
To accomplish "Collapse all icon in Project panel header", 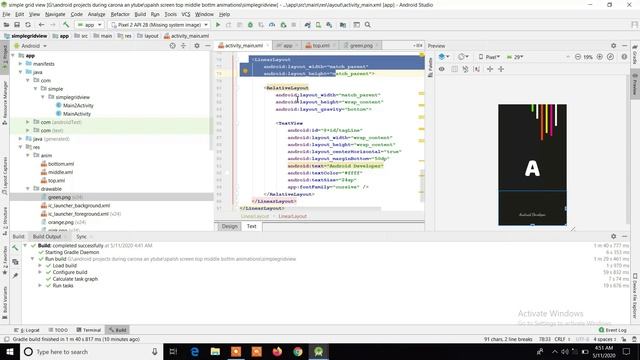I will click(x=183, y=46).
